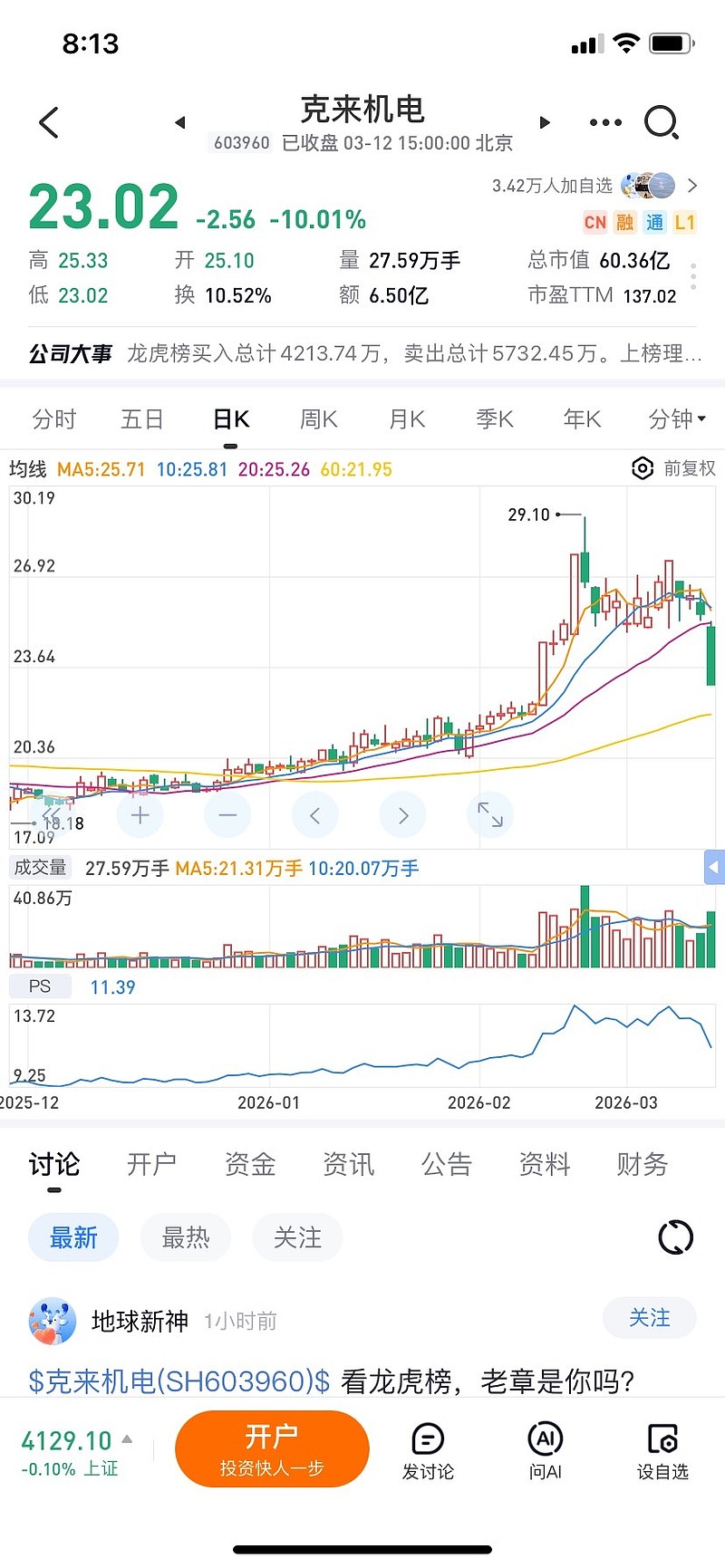This screenshot has height=1568, width=725.
Task: Tap the CN market tag
Action: click(595, 222)
